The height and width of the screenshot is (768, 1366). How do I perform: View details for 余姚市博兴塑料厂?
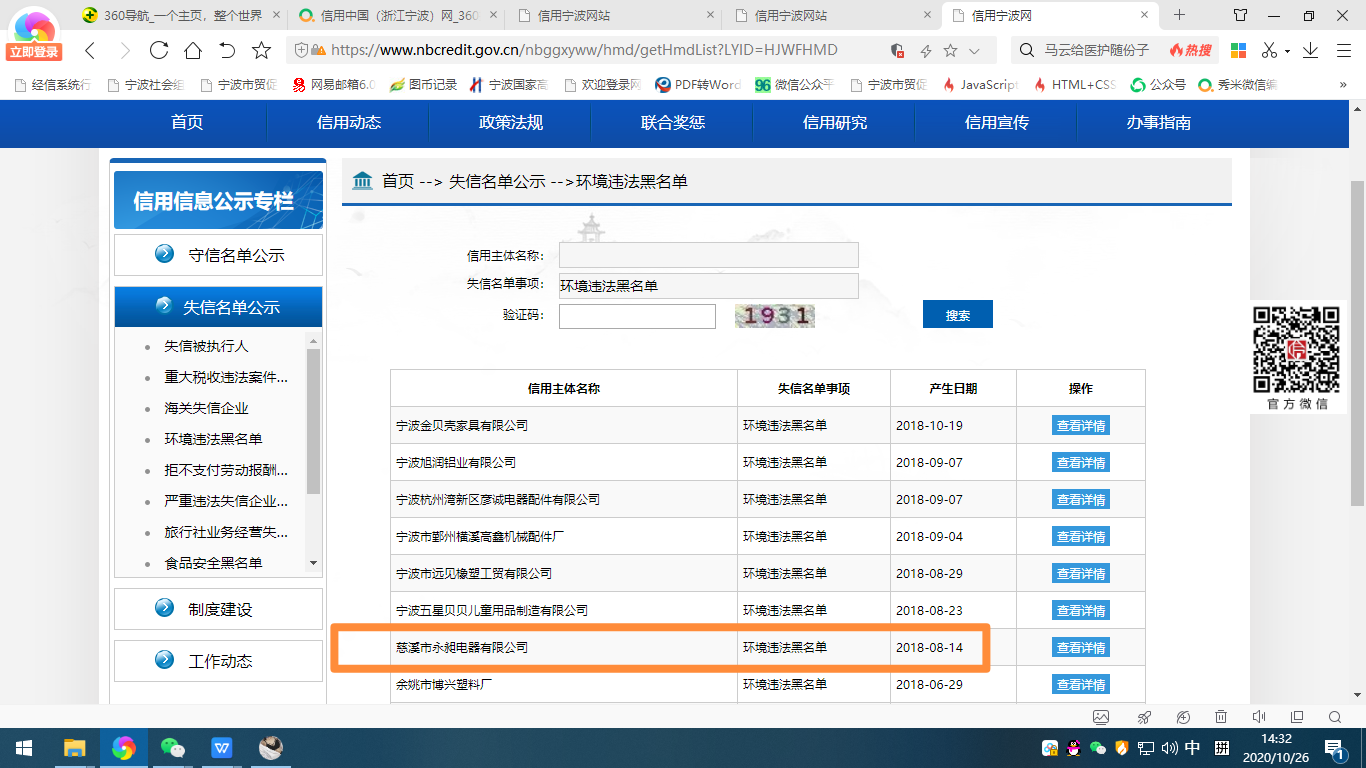1081,684
